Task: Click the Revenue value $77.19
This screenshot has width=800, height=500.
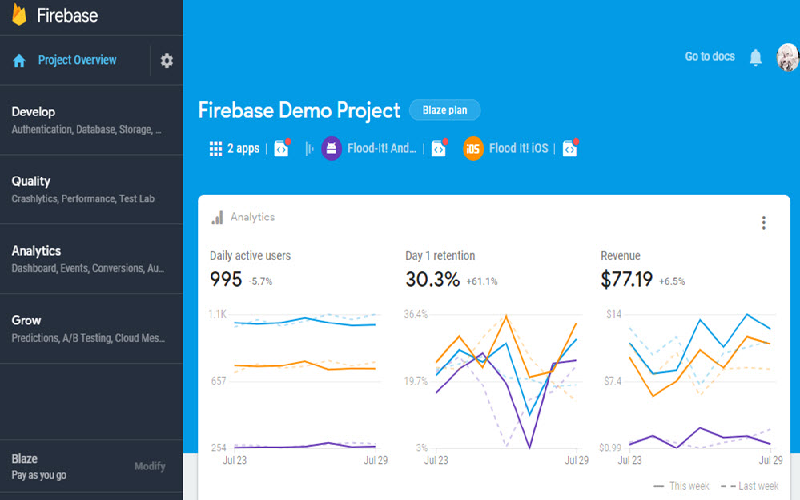Action: click(x=626, y=279)
